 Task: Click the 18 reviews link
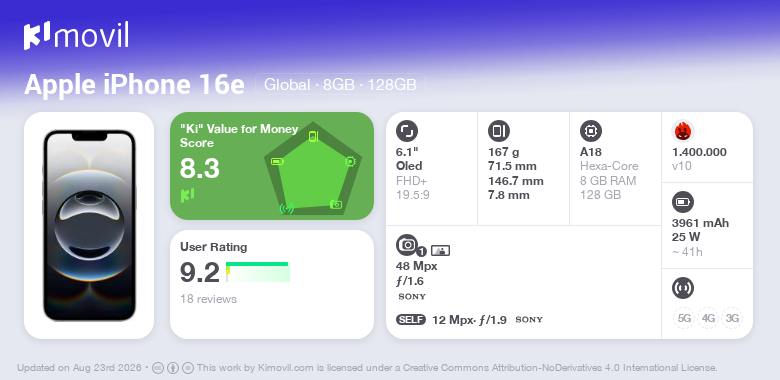click(x=208, y=299)
